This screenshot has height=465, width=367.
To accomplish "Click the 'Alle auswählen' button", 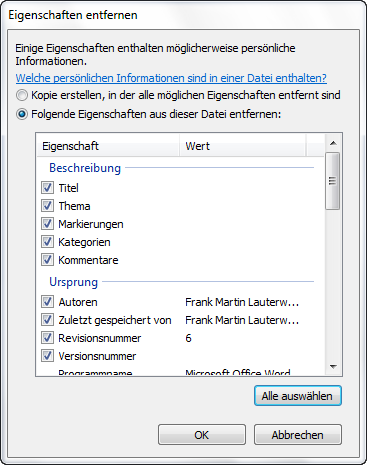I will click(x=298, y=396).
